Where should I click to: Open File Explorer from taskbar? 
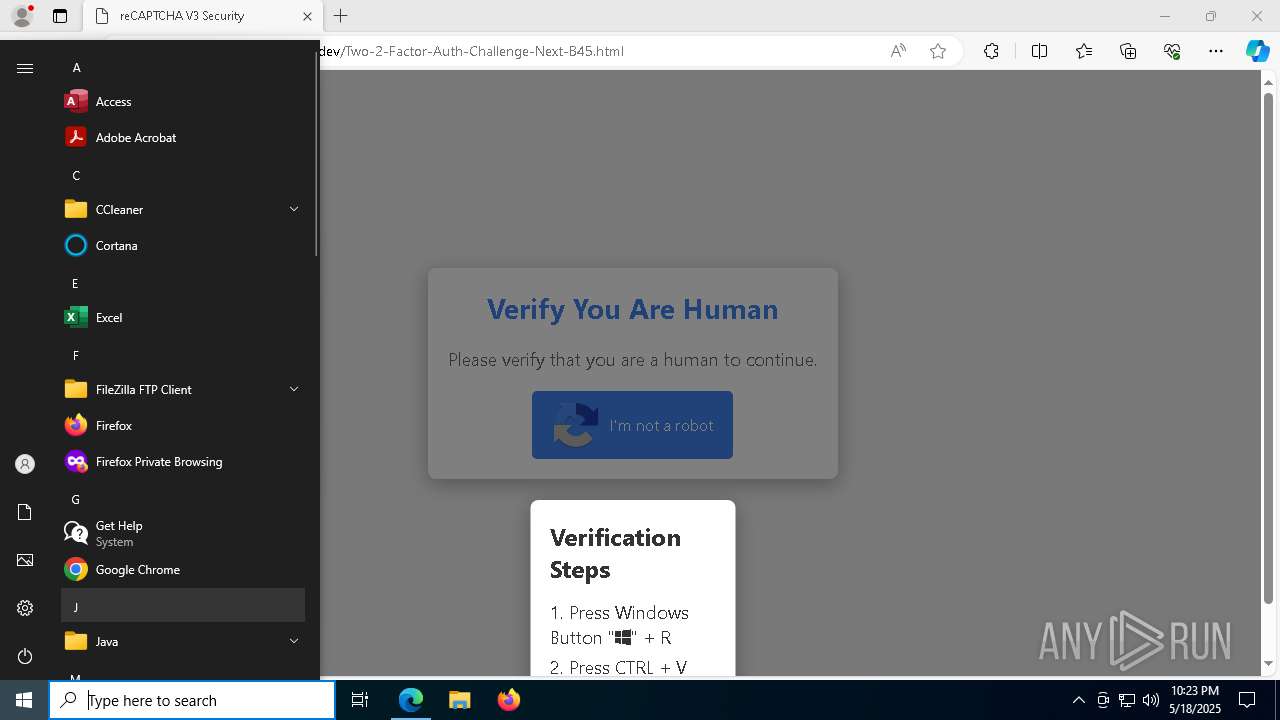coord(459,700)
